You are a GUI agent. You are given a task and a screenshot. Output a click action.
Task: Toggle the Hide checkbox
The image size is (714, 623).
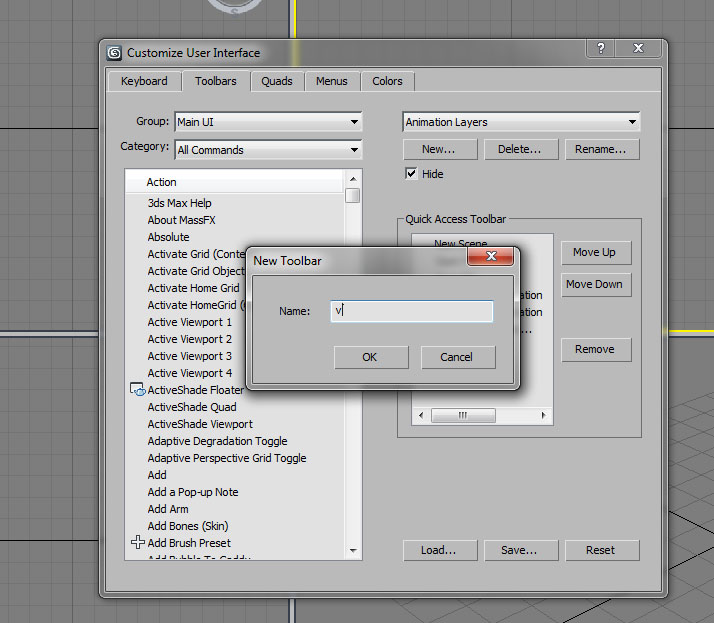[x=411, y=174]
